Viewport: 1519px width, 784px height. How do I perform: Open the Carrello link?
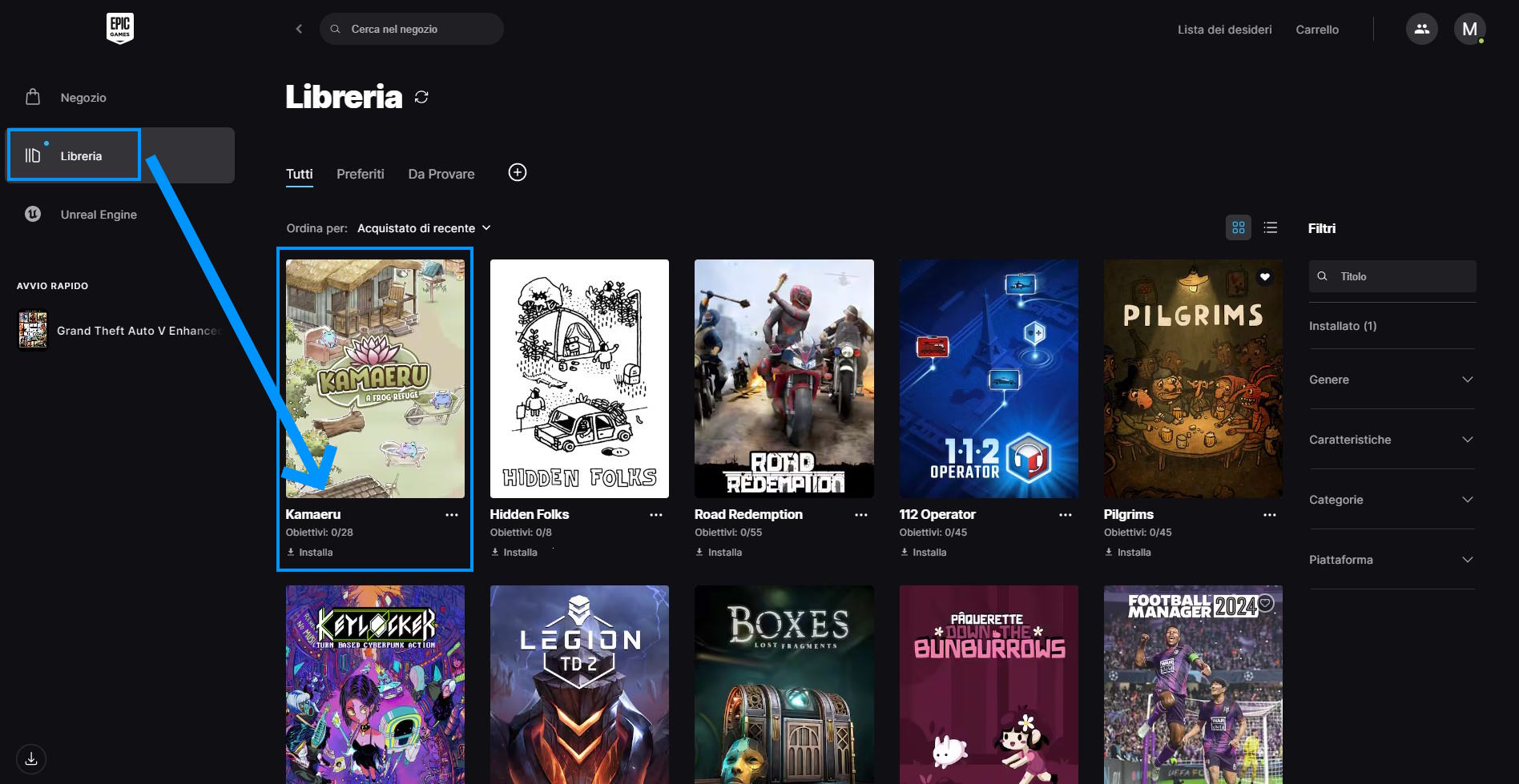pyautogui.click(x=1317, y=30)
